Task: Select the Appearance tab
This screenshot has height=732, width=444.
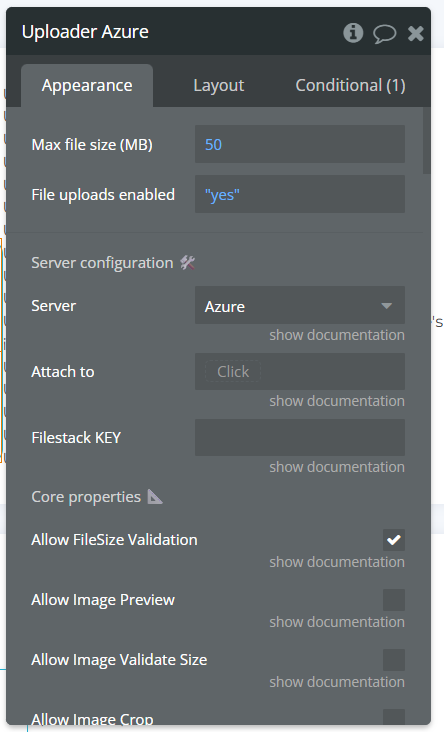Action: 87,85
